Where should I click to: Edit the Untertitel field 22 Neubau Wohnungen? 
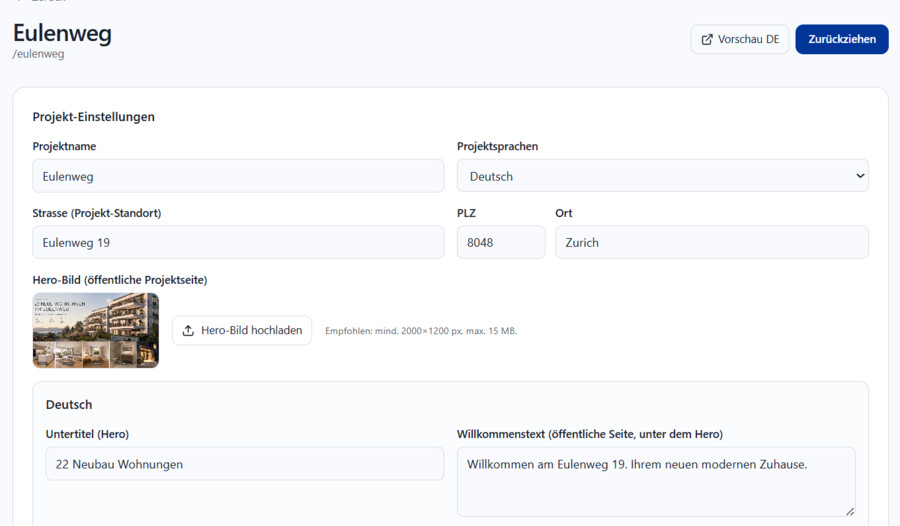(x=245, y=463)
